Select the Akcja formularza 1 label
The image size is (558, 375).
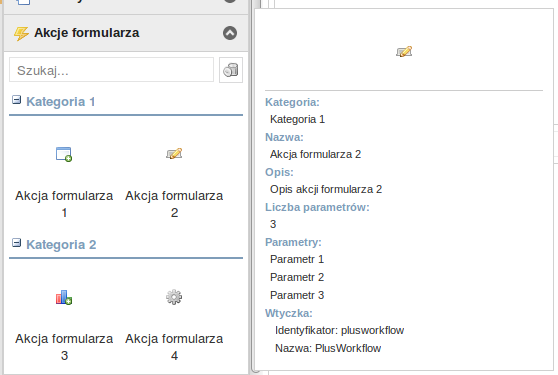(64, 204)
